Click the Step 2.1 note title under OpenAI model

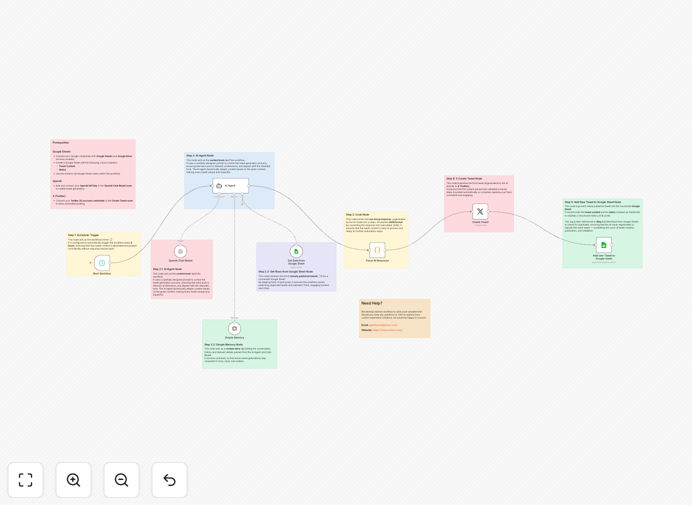pos(167,269)
